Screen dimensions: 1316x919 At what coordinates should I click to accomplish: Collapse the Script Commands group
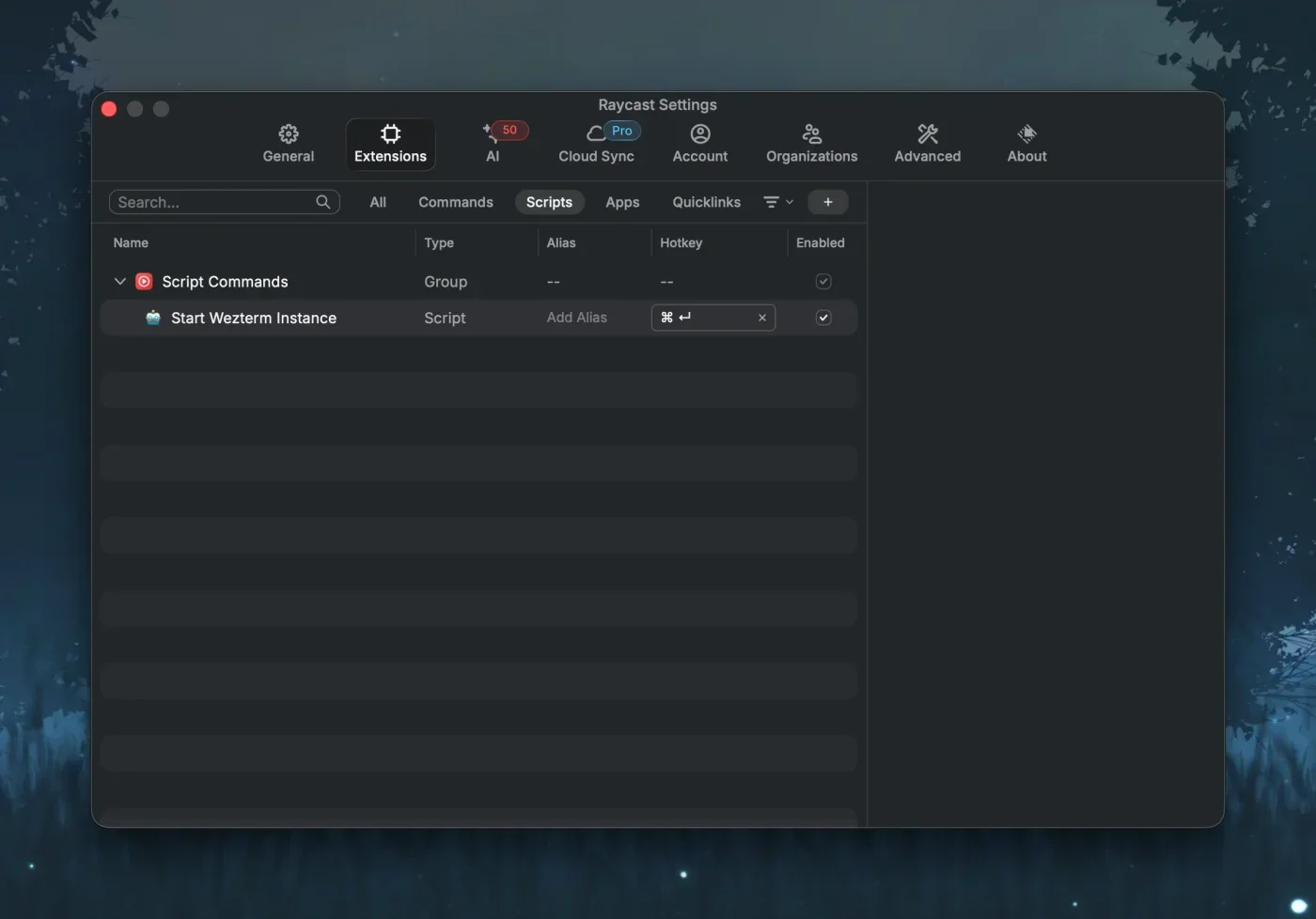[x=119, y=281]
